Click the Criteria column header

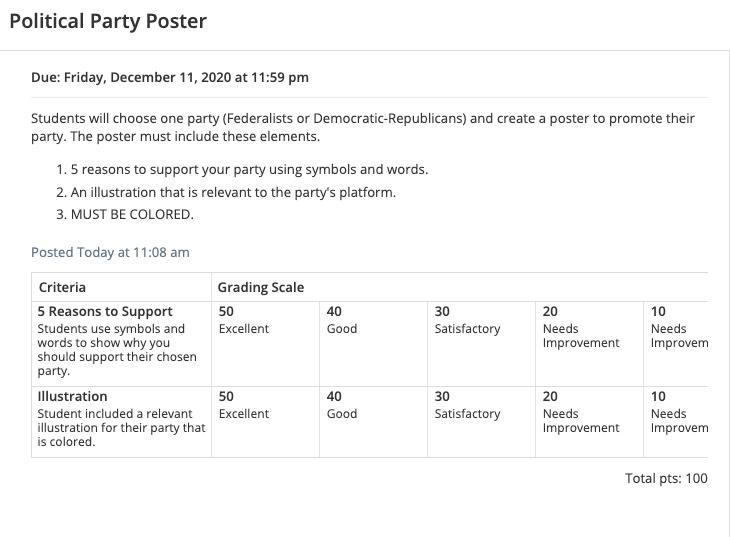[x=62, y=287]
